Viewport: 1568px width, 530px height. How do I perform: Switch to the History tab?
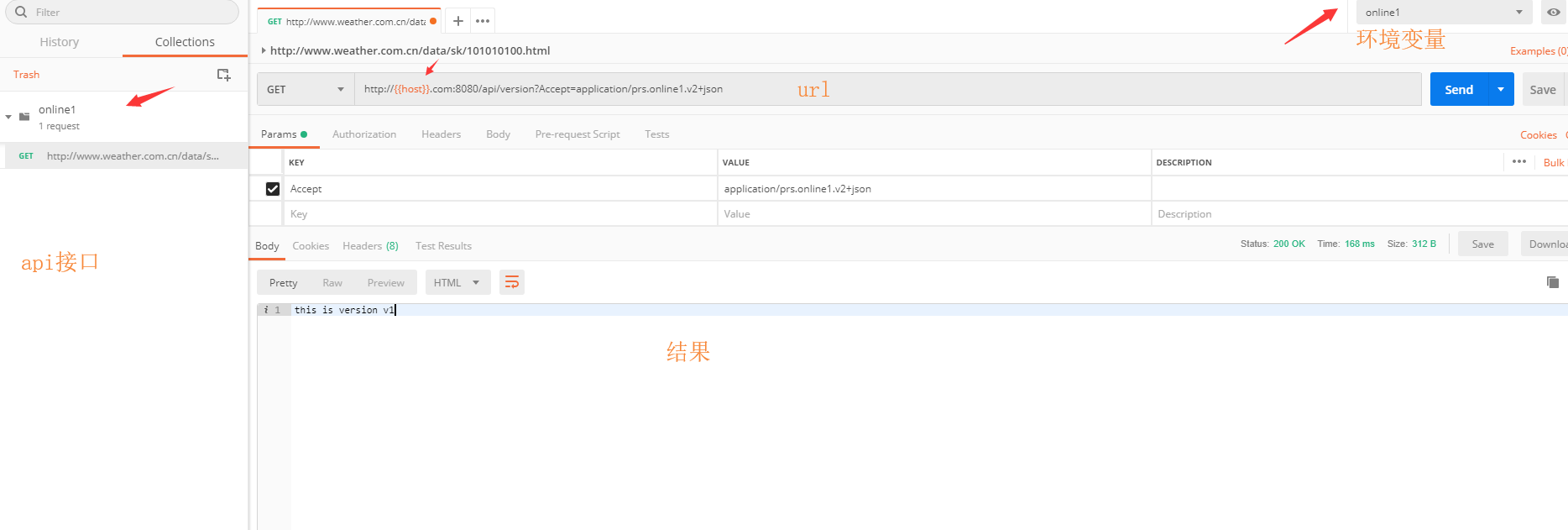60,42
